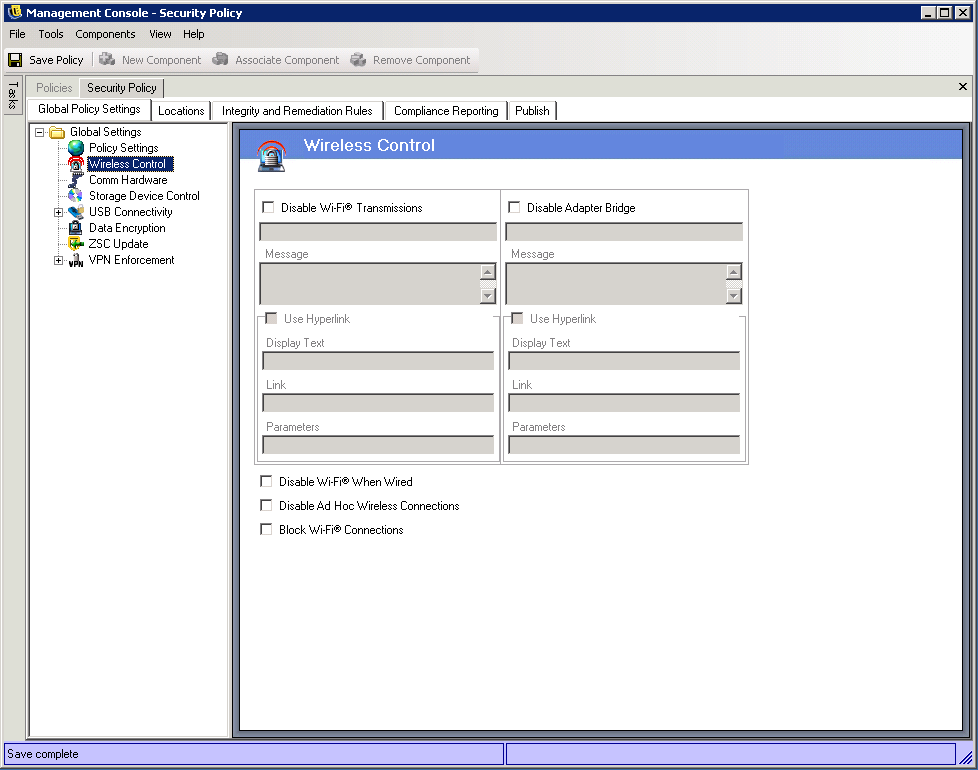Switch to the Locations tab

click(181, 111)
